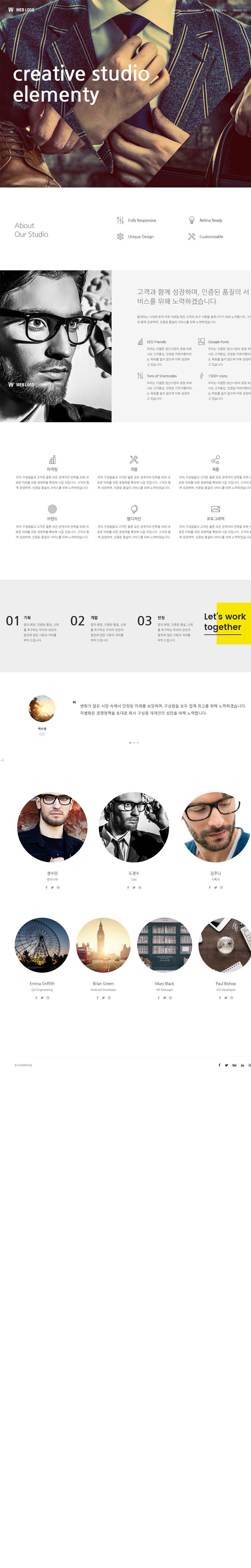Click the Customizable tools icon
251x1568 pixels.
click(x=192, y=236)
